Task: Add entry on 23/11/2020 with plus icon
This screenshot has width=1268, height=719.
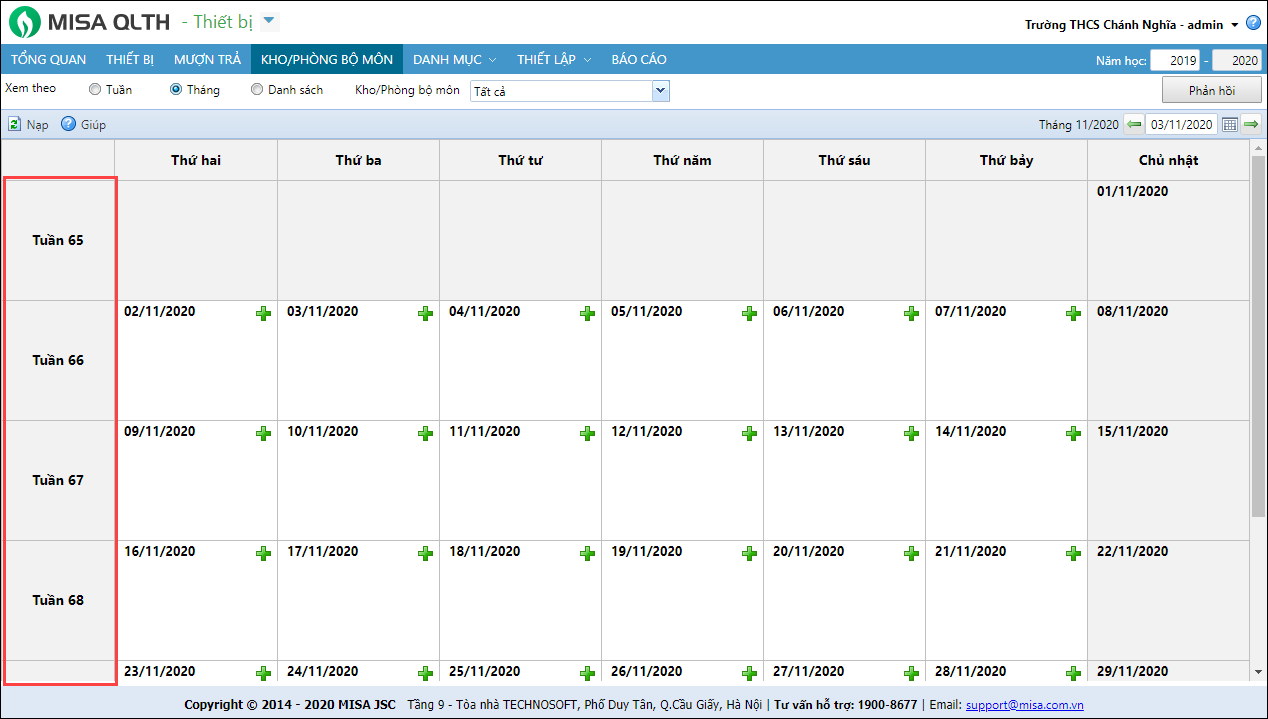Action: coord(263,673)
